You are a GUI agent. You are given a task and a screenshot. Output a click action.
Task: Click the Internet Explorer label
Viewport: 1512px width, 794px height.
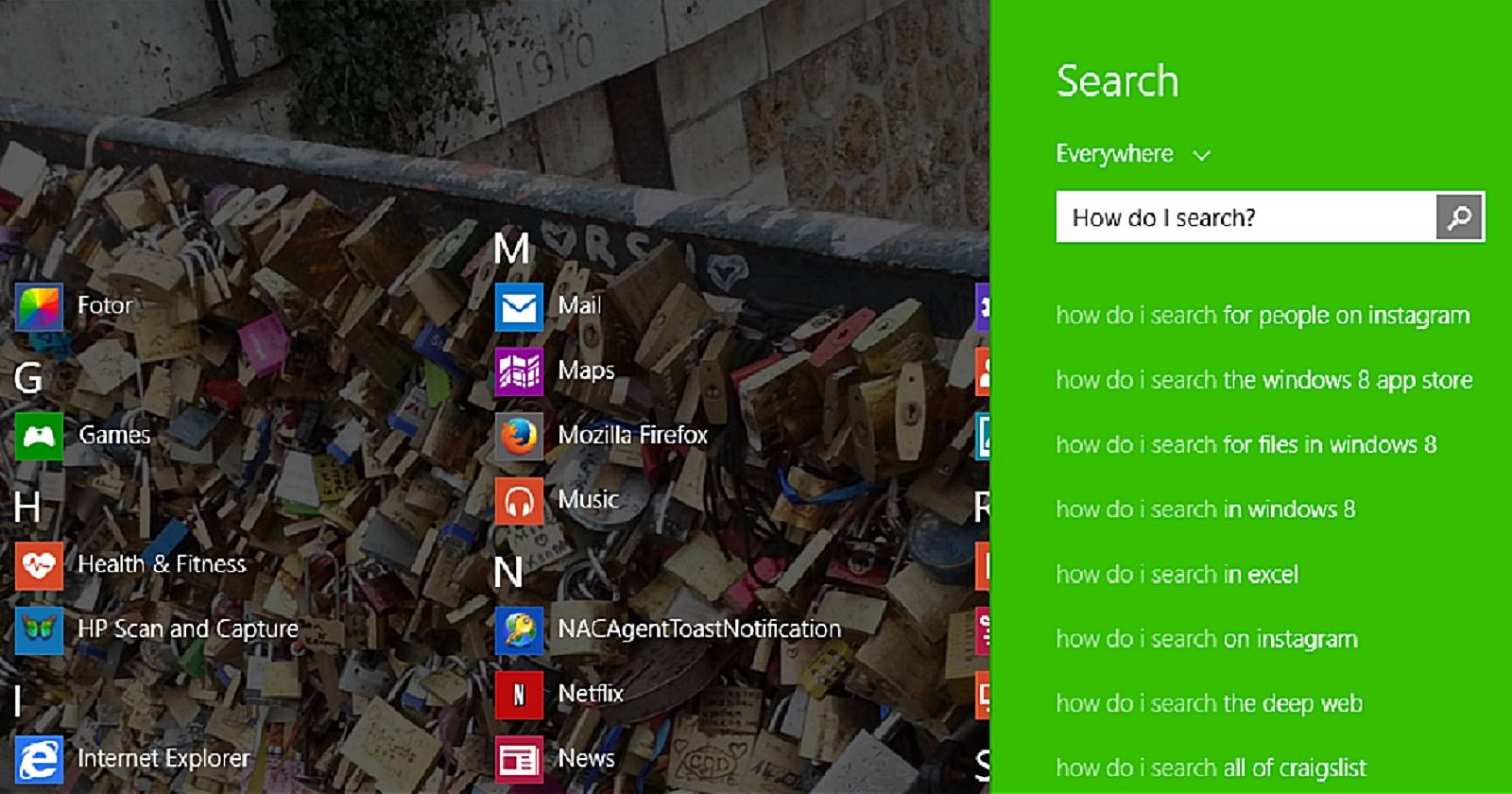tap(163, 758)
